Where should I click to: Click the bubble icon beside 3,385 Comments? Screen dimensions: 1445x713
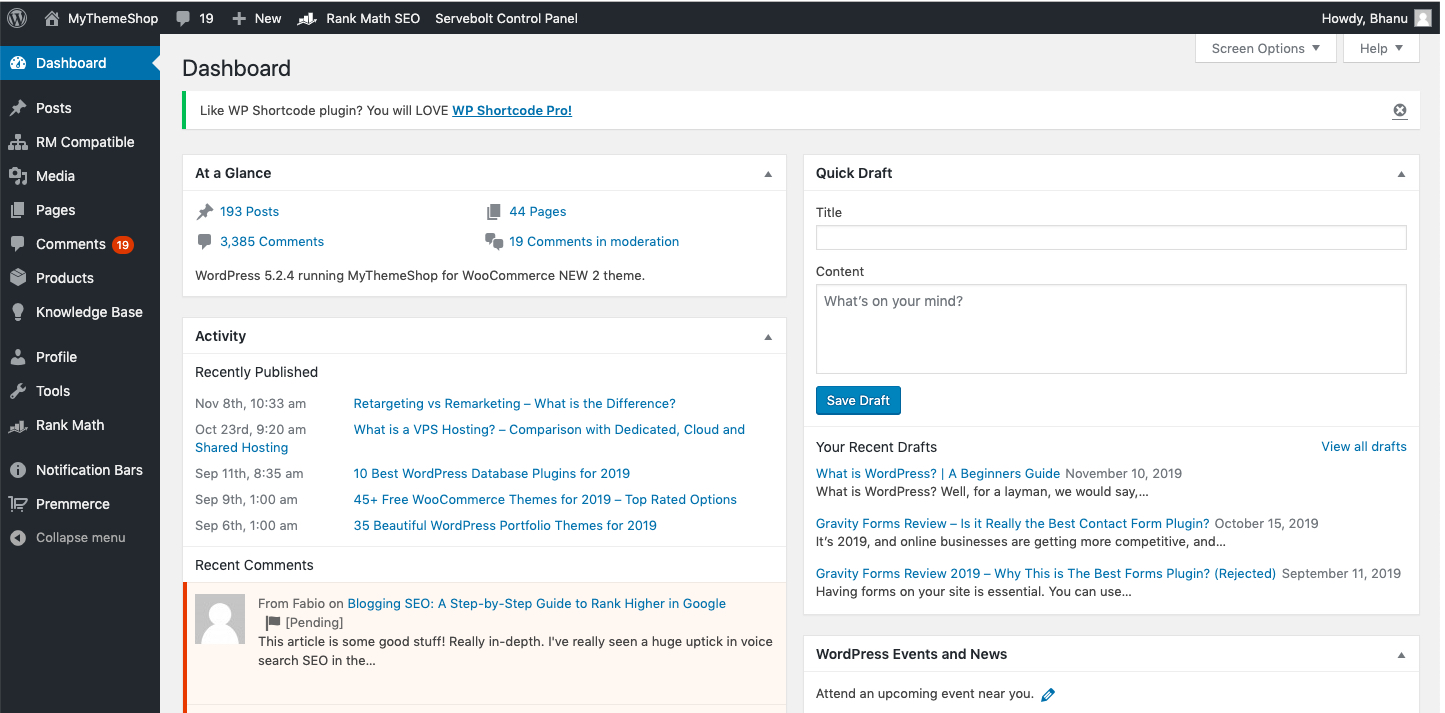point(205,242)
